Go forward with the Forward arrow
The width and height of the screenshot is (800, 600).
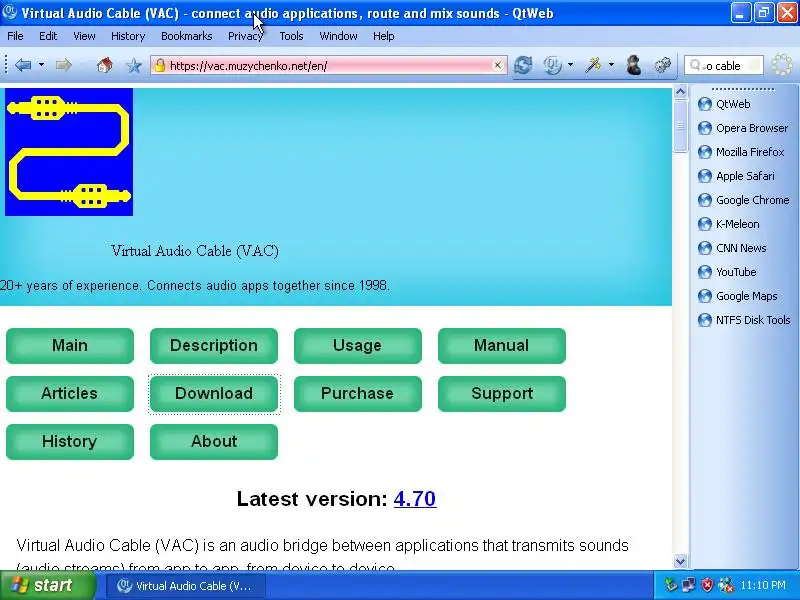tap(64, 65)
